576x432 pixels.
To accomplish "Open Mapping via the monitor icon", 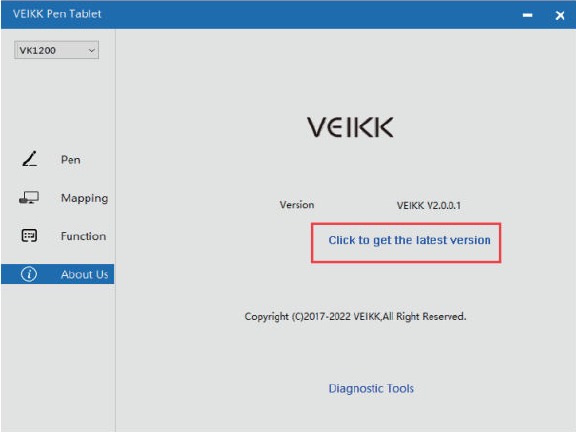I will [x=29, y=198].
